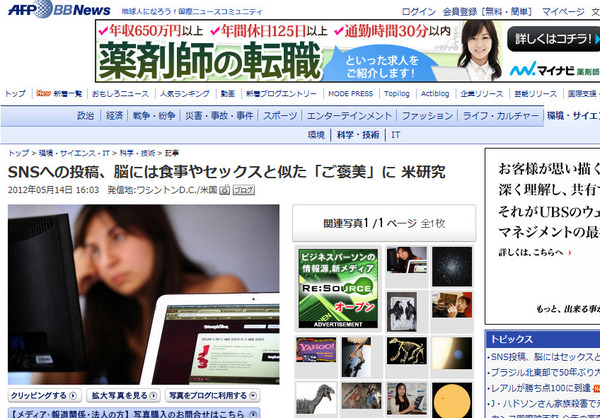Open おもしろニュース menu item
This screenshot has height=418, width=600.
click(x=120, y=93)
